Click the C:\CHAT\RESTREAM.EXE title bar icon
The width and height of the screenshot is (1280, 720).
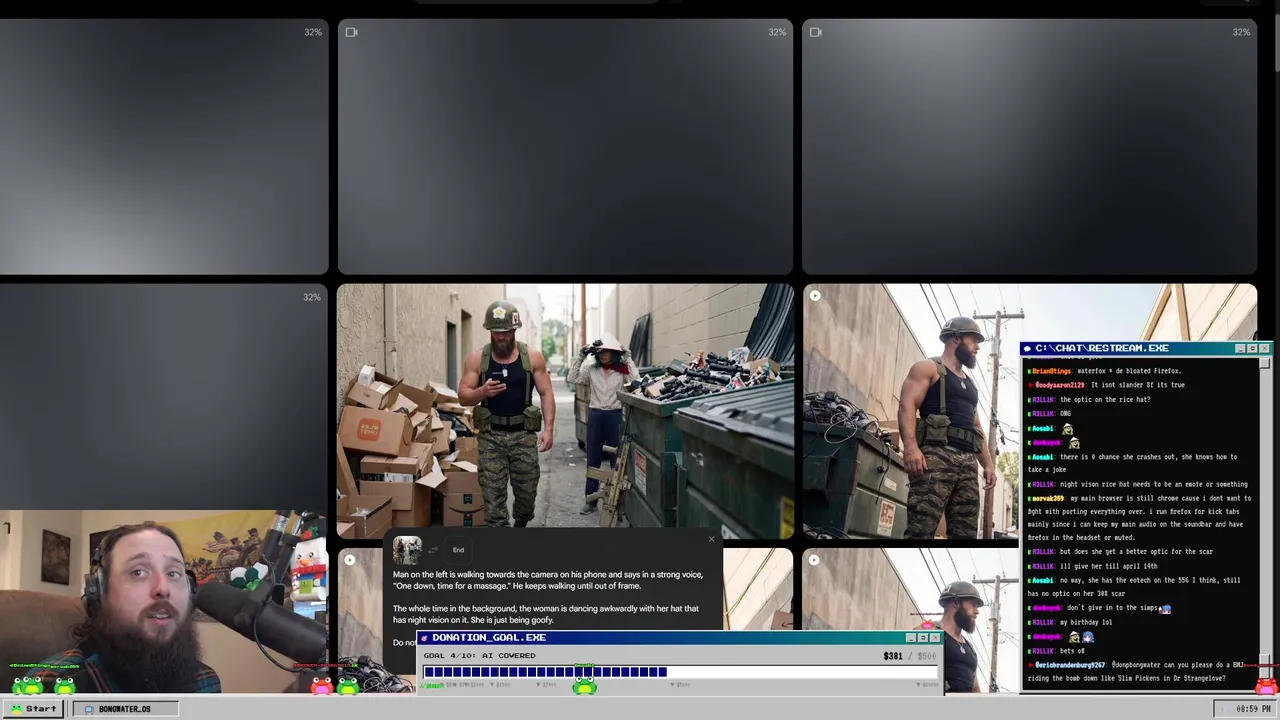tap(1027, 348)
